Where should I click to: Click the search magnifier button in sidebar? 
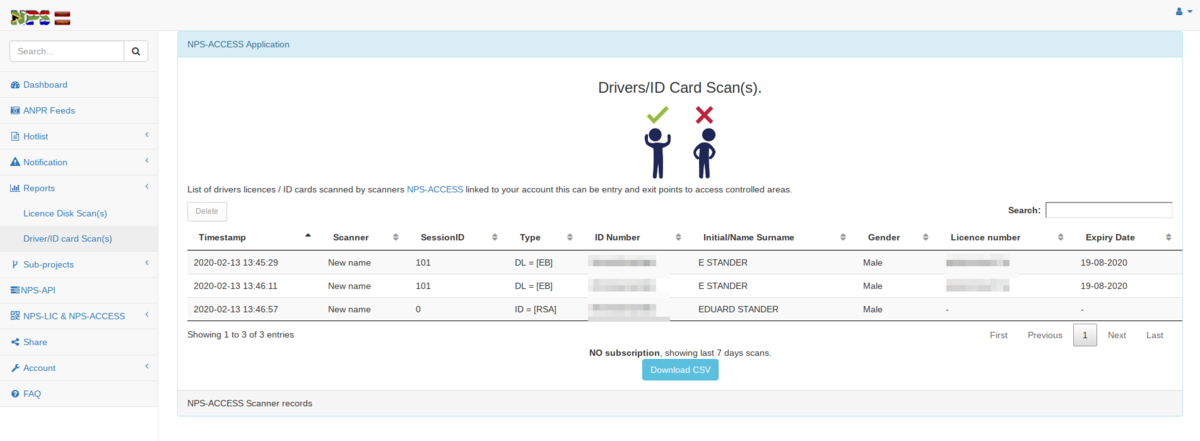coord(136,50)
